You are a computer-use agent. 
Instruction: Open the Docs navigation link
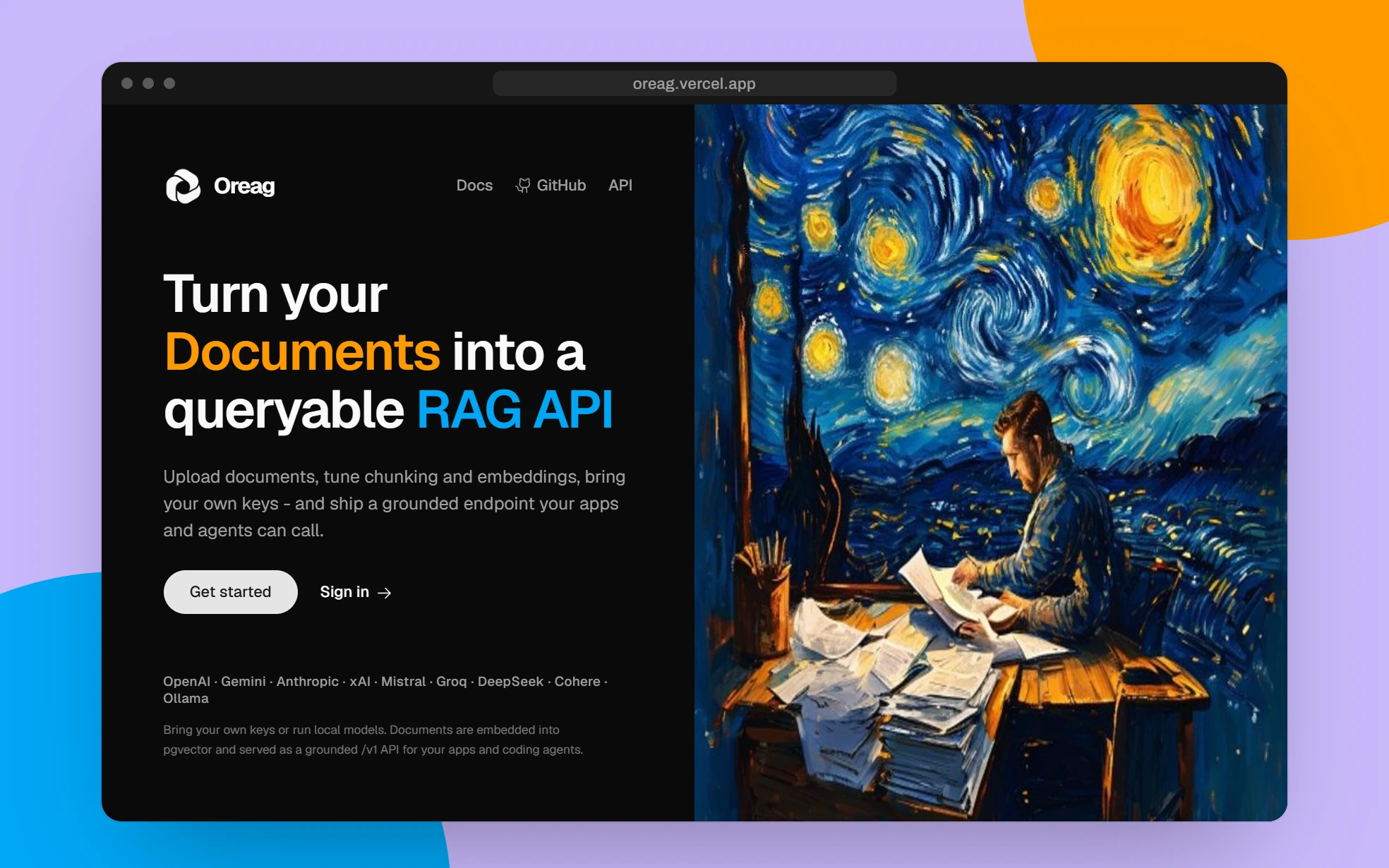(474, 186)
